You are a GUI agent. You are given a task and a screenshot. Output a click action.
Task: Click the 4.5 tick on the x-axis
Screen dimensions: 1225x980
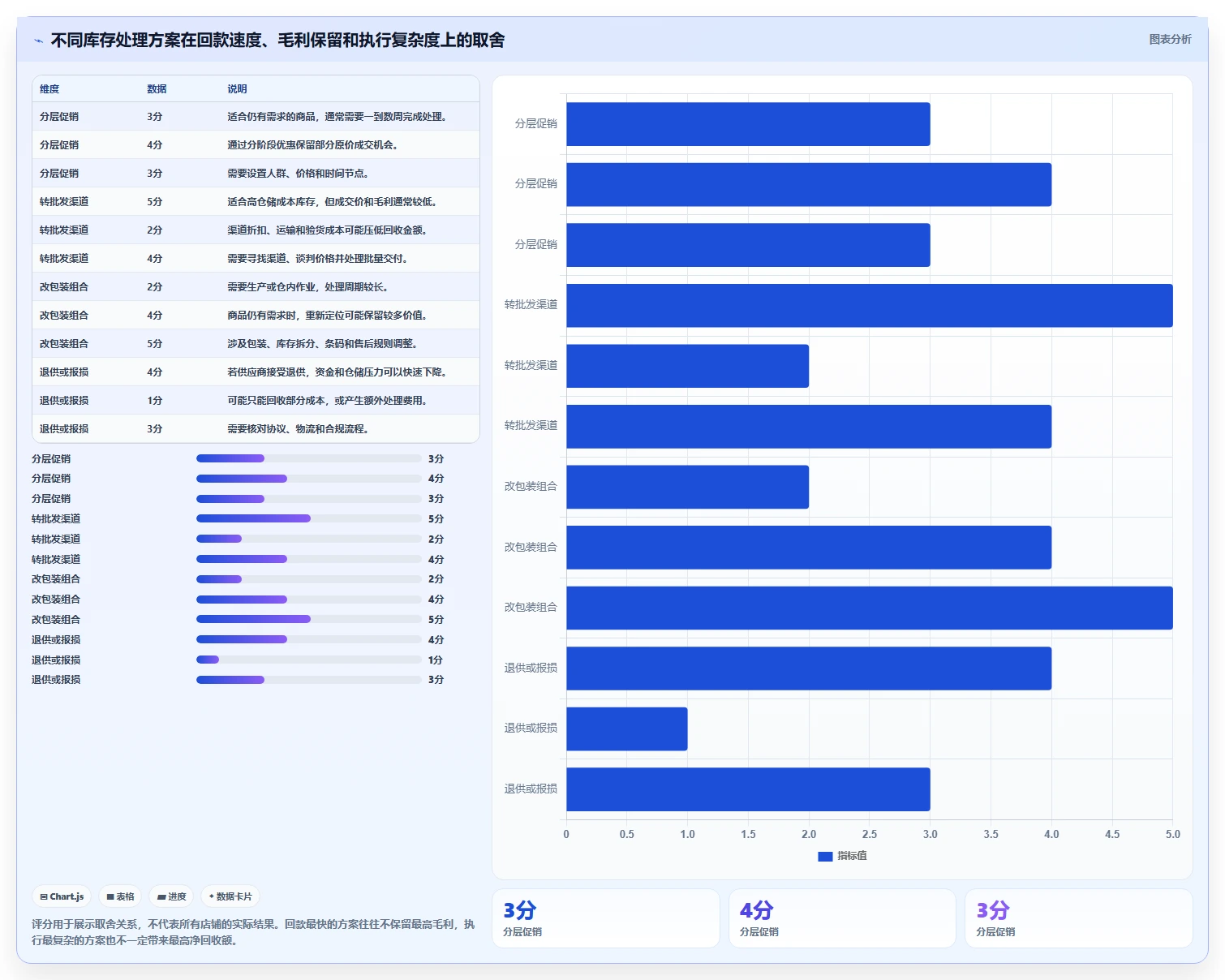click(x=1111, y=834)
